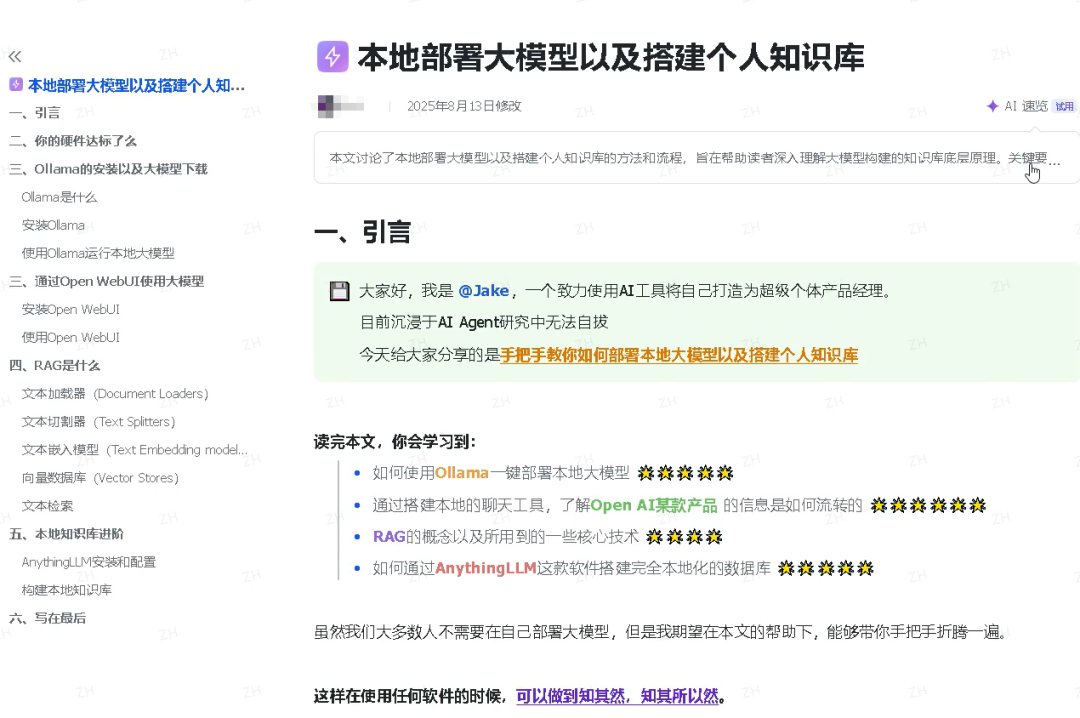
Task: Select document title in the sidebar outline
Action: (136, 85)
